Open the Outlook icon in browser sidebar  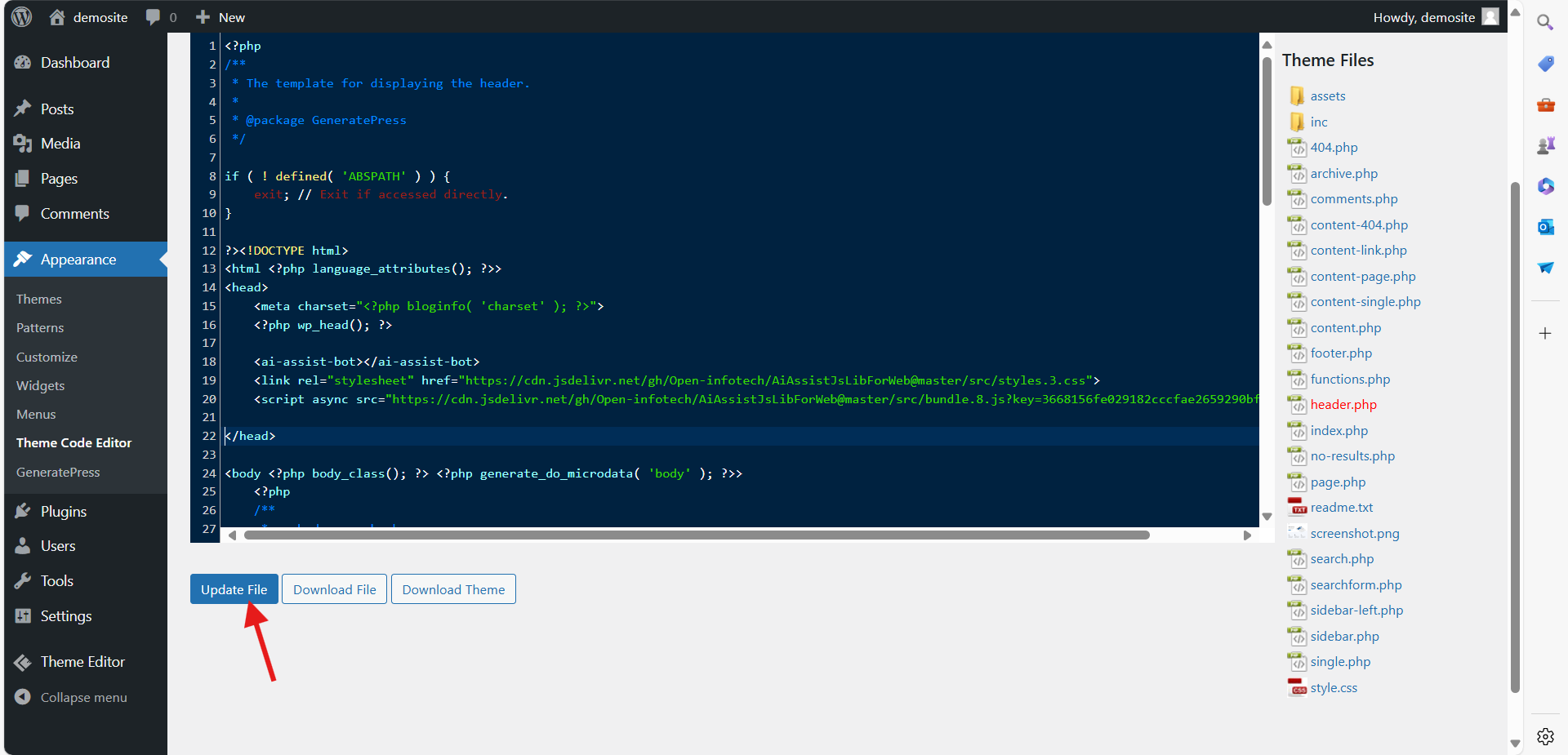pyautogui.click(x=1545, y=227)
